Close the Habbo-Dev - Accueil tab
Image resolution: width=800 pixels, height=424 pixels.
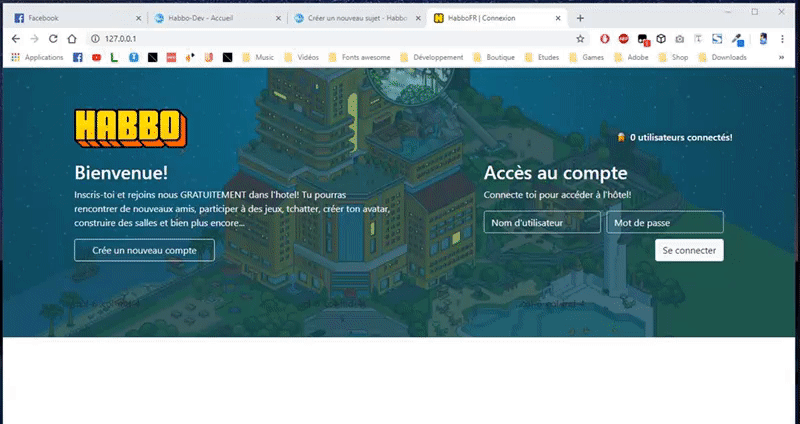pos(278,18)
